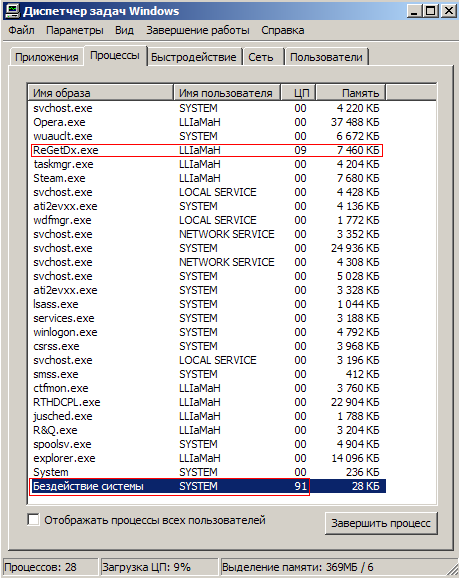Open the Вид menu
460x579 pixels.
[124, 30]
